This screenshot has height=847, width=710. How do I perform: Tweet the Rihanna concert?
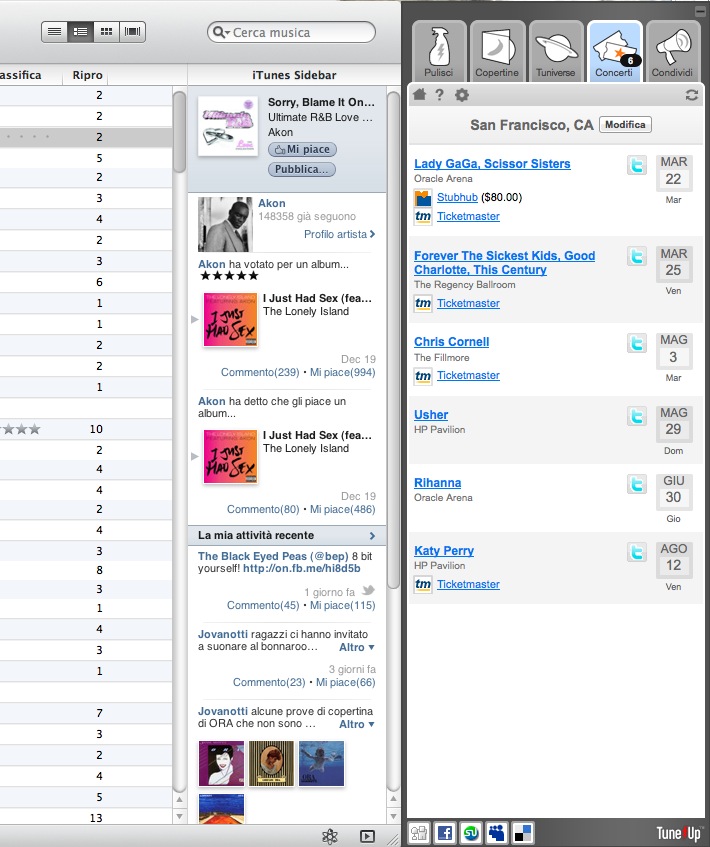click(637, 484)
